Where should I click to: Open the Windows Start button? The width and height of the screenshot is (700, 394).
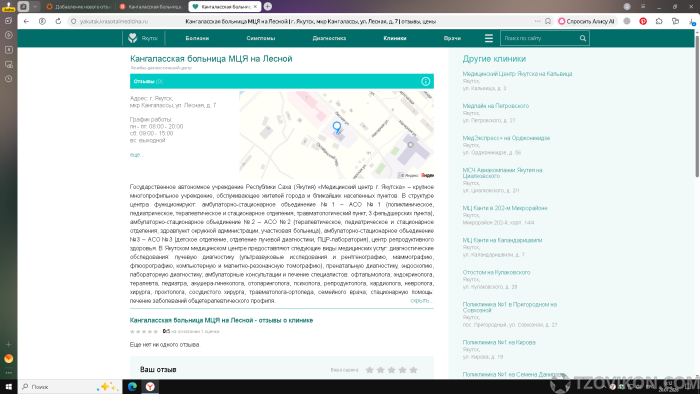pos(8,386)
